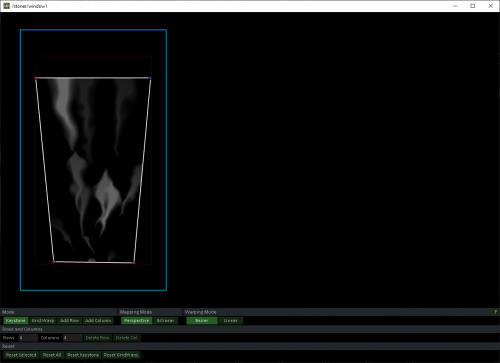This screenshot has height=363, width=500.
Task: Click the app icon in title bar
Action: click(x=6, y=6)
